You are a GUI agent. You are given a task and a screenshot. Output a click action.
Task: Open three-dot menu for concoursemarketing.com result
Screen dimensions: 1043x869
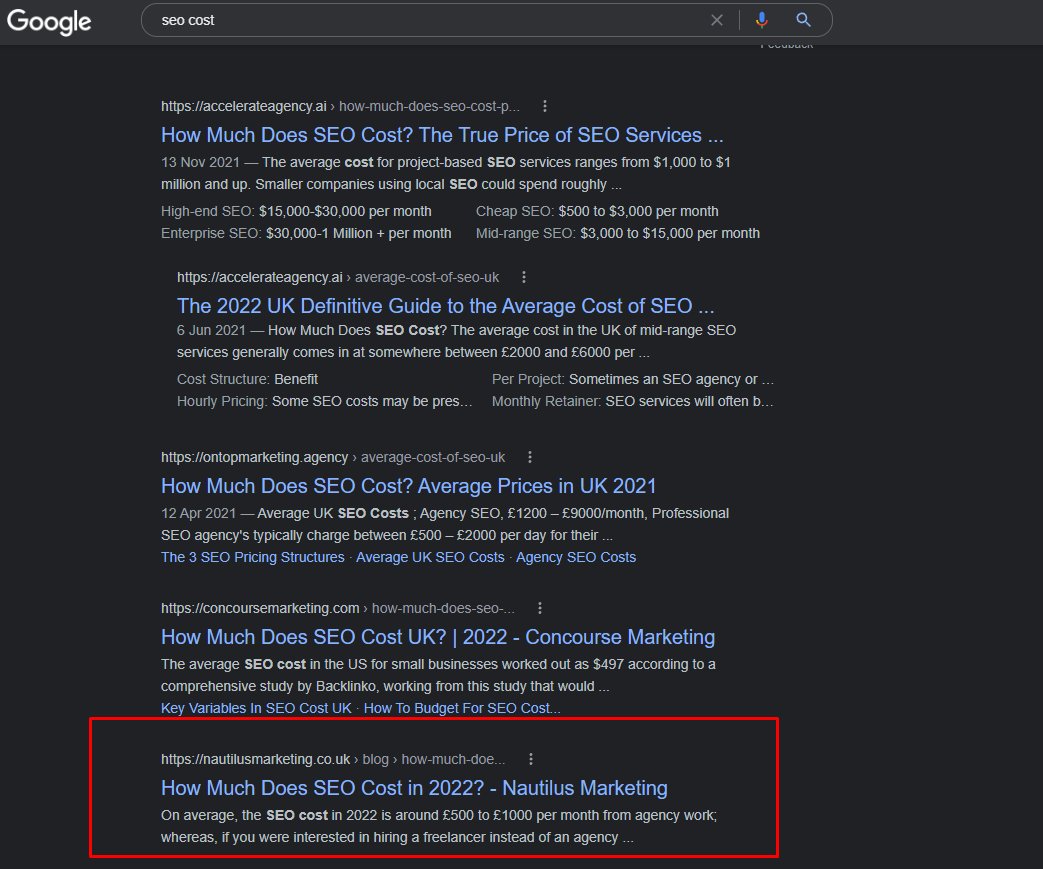click(x=539, y=608)
